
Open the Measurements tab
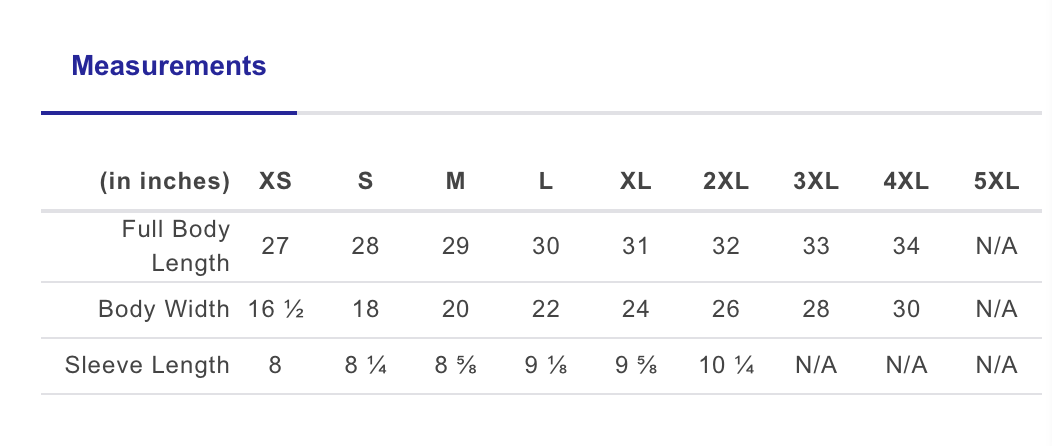pos(168,66)
